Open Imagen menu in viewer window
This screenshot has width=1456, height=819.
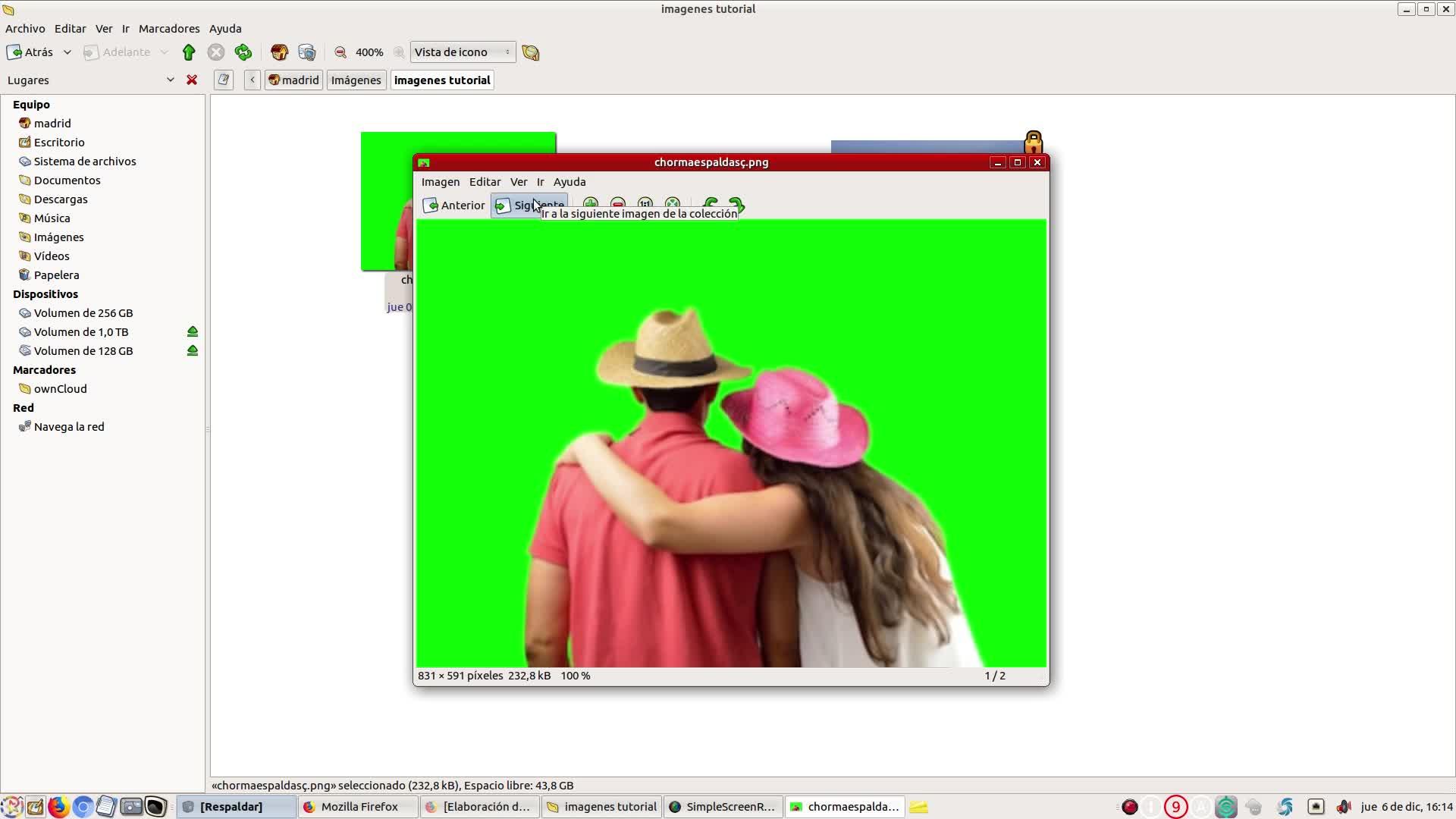pos(440,182)
